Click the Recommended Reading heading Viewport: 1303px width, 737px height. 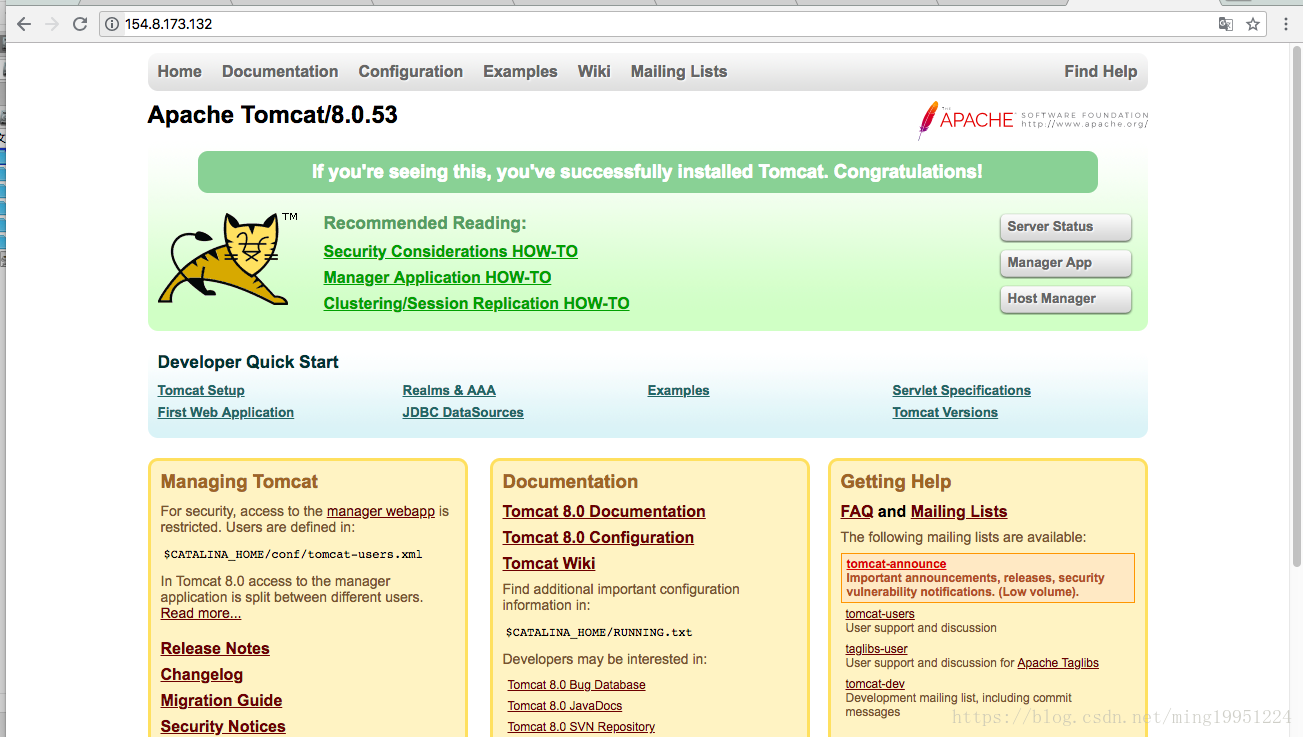coord(425,223)
